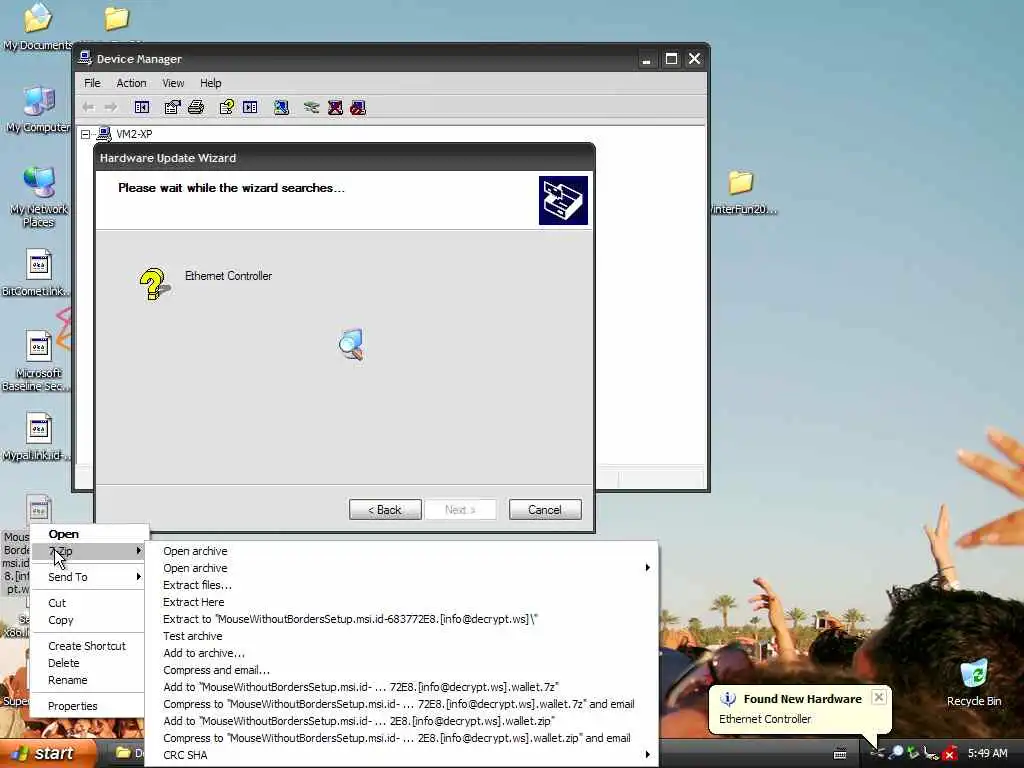
Task: Click the taskbar clock showing 5:49 AM
Action: tap(987, 754)
